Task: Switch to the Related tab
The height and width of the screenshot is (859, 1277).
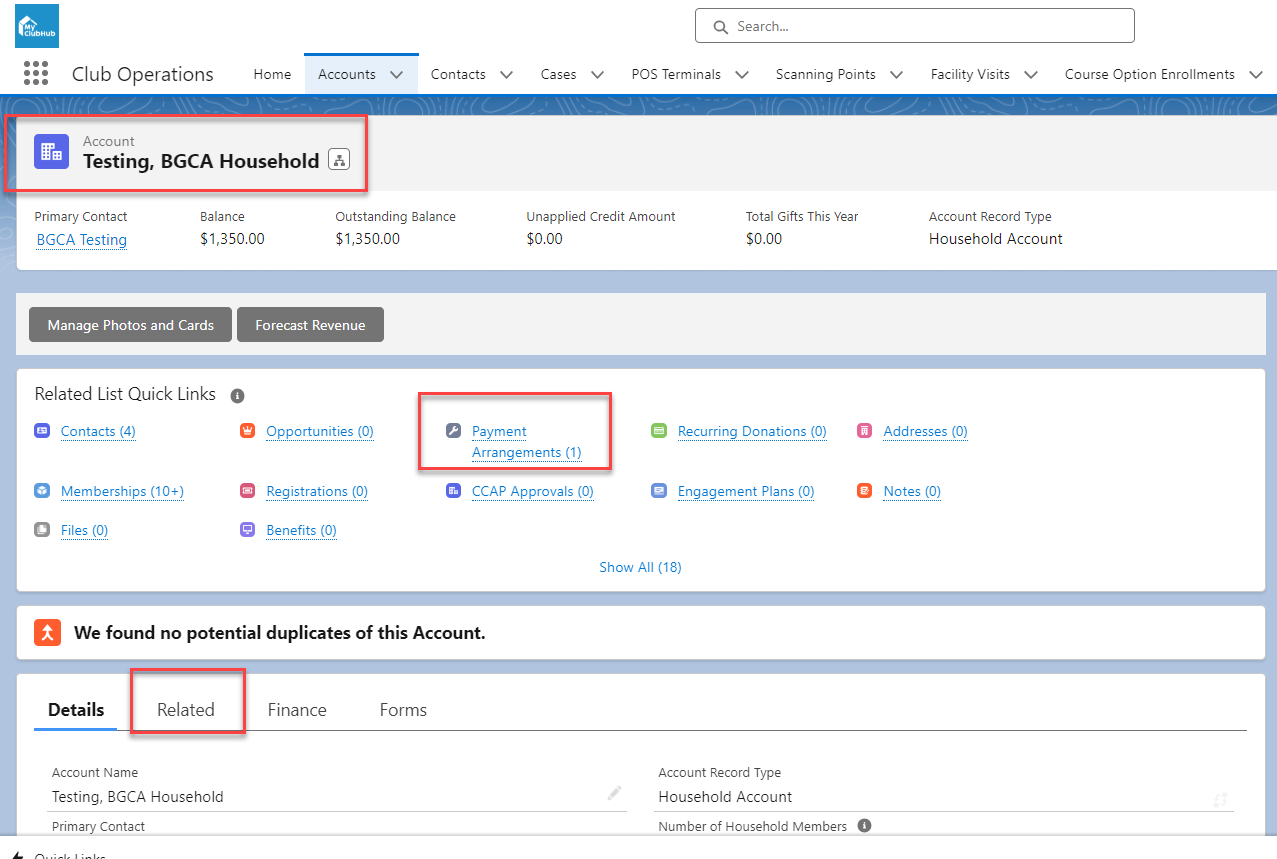Action: click(x=186, y=710)
